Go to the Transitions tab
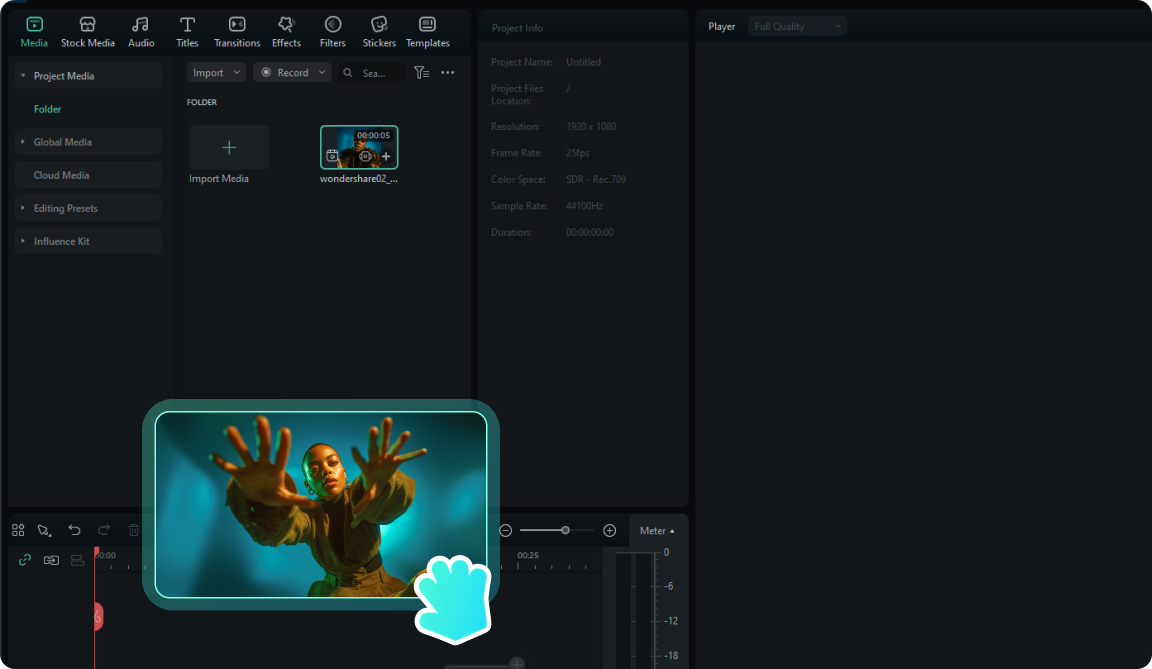This screenshot has height=669, width=1152. (237, 32)
